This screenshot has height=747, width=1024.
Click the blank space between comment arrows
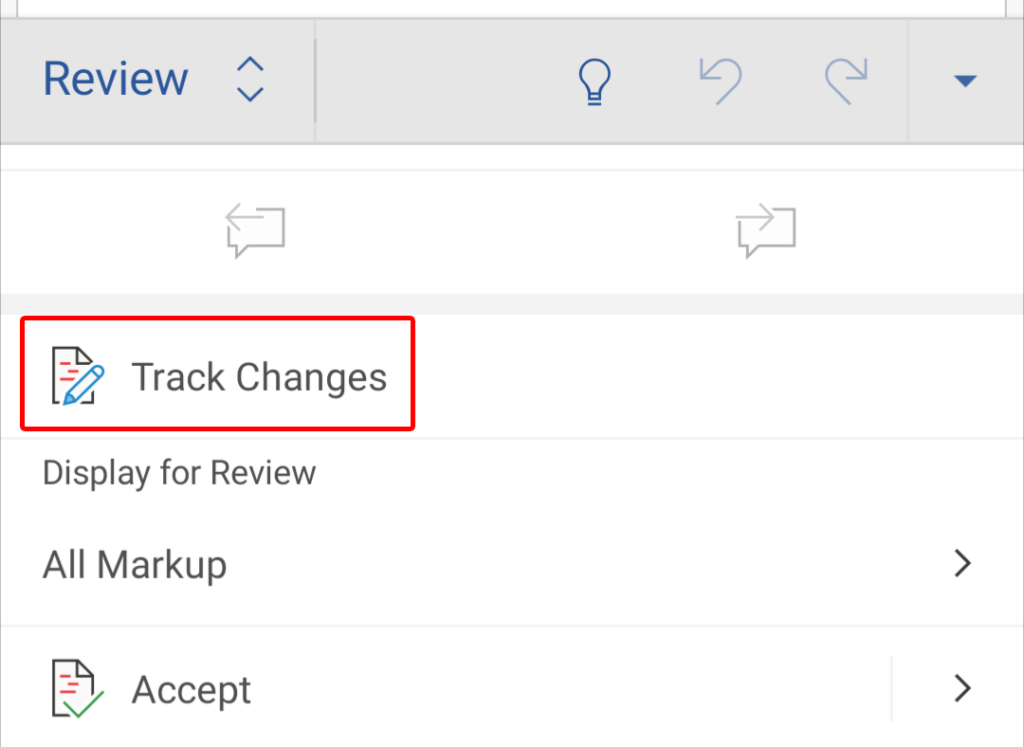pyautogui.click(x=510, y=231)
